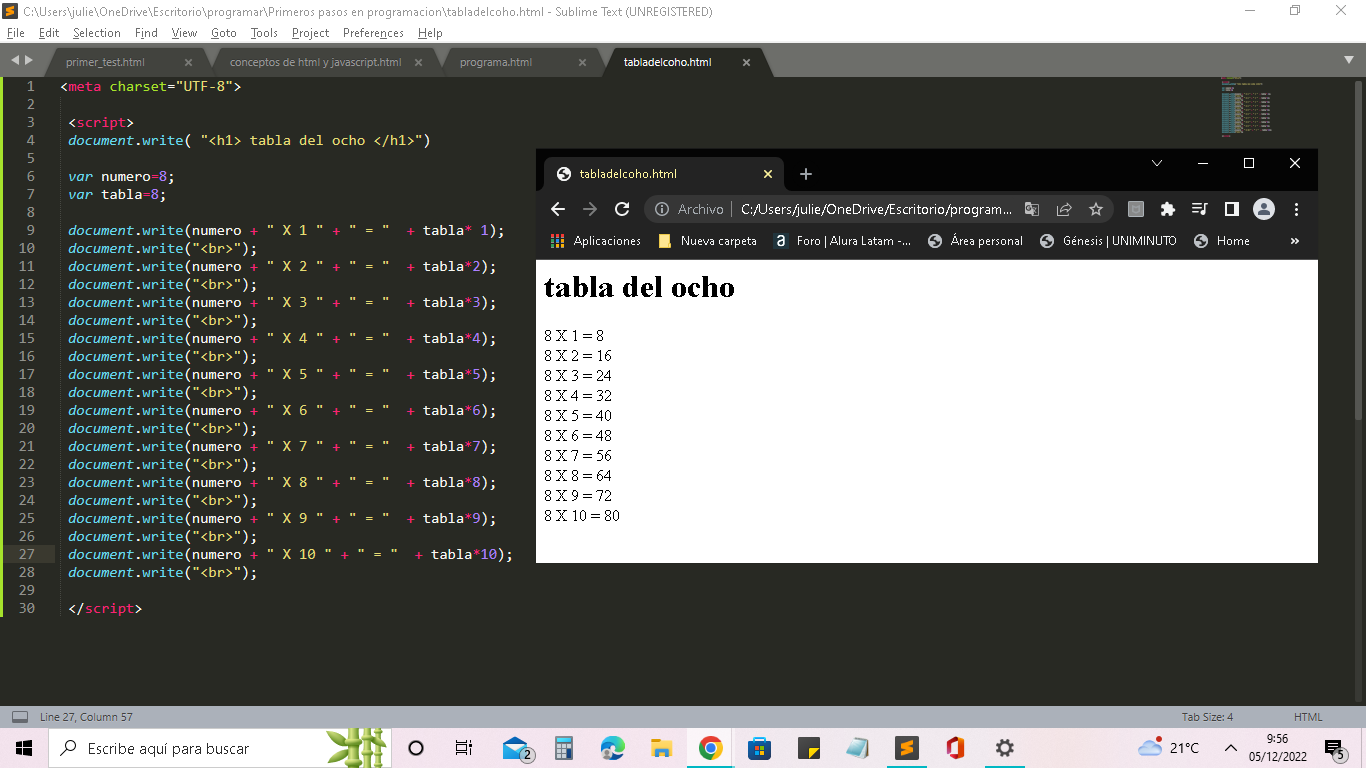Open the Chrome extensions puzzle icon
This screenshot has width=1366, height=768.
click(x=1167, y=209)
